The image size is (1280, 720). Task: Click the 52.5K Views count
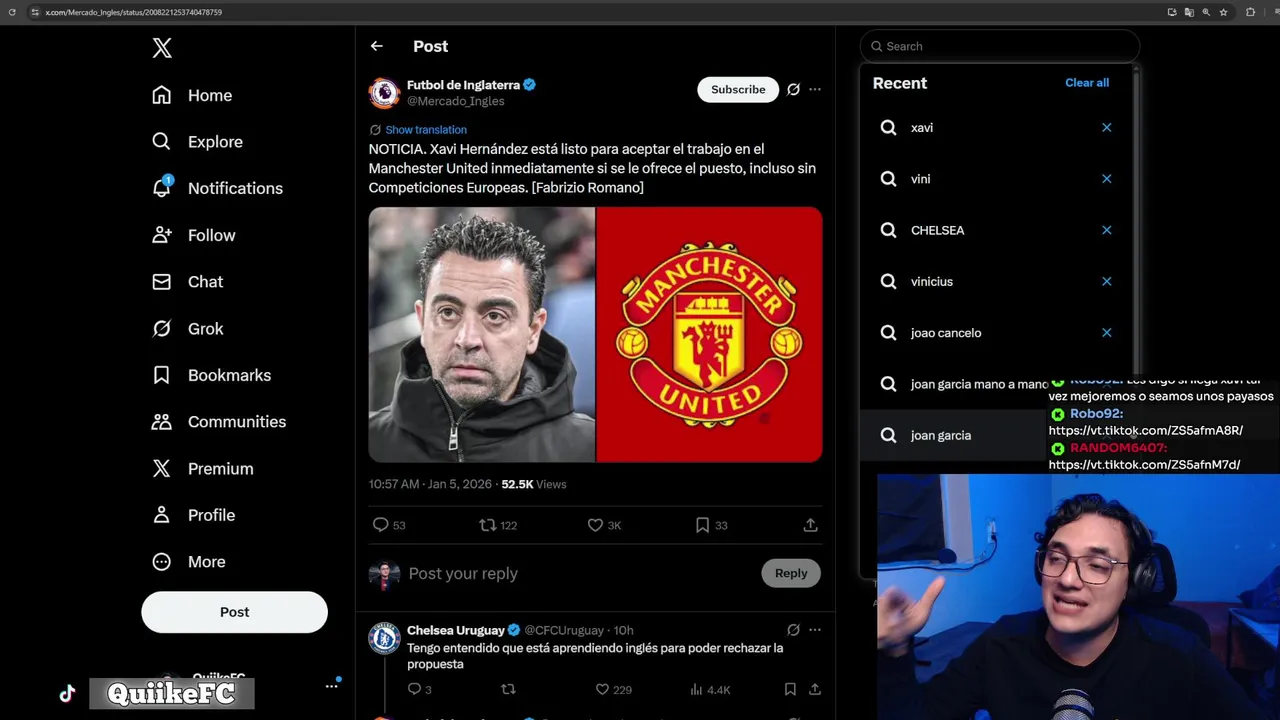pyautogui.click(x=534, y=484)
